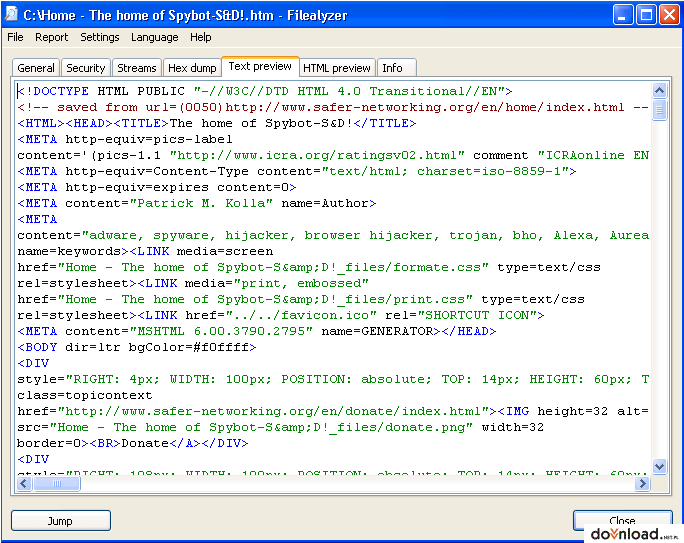684x543 pixels.
Task: Switch to the Info tab
Action: click(396, 68)
